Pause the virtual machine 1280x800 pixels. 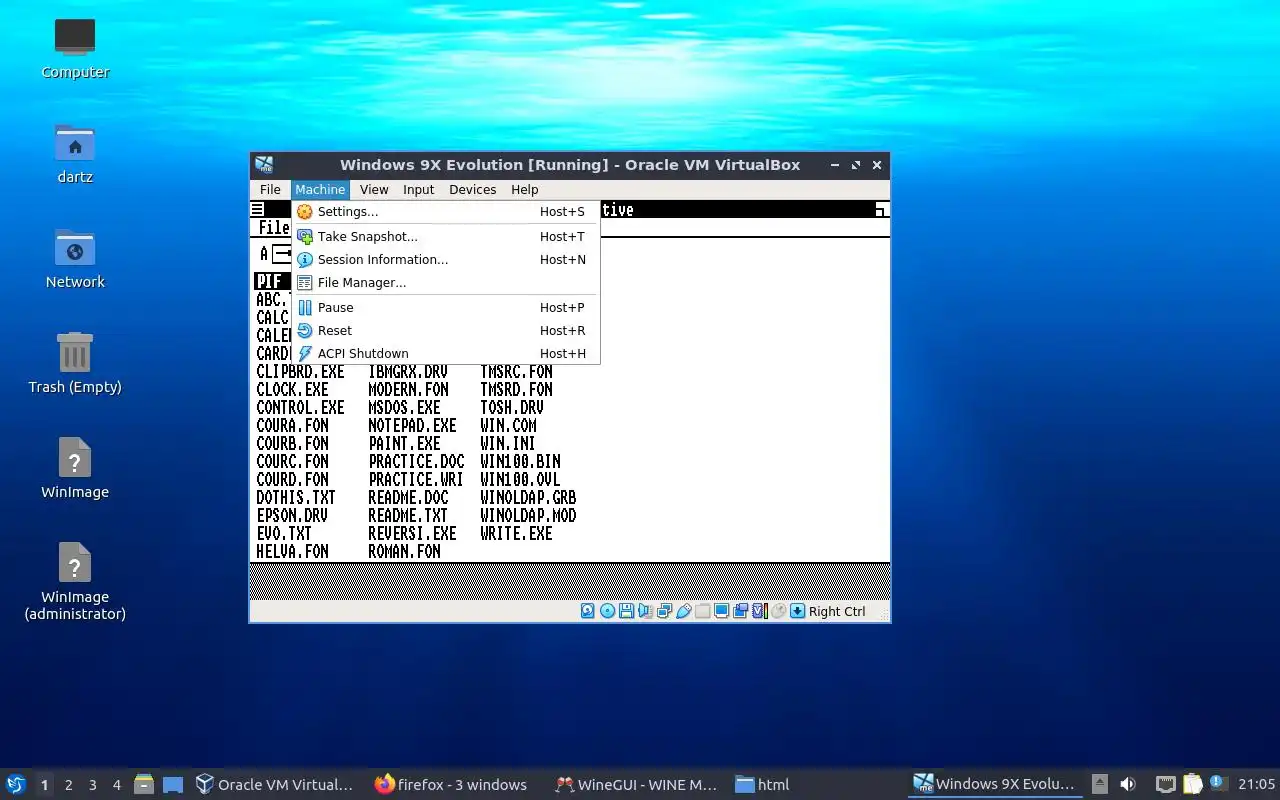(x=446, y=308)
